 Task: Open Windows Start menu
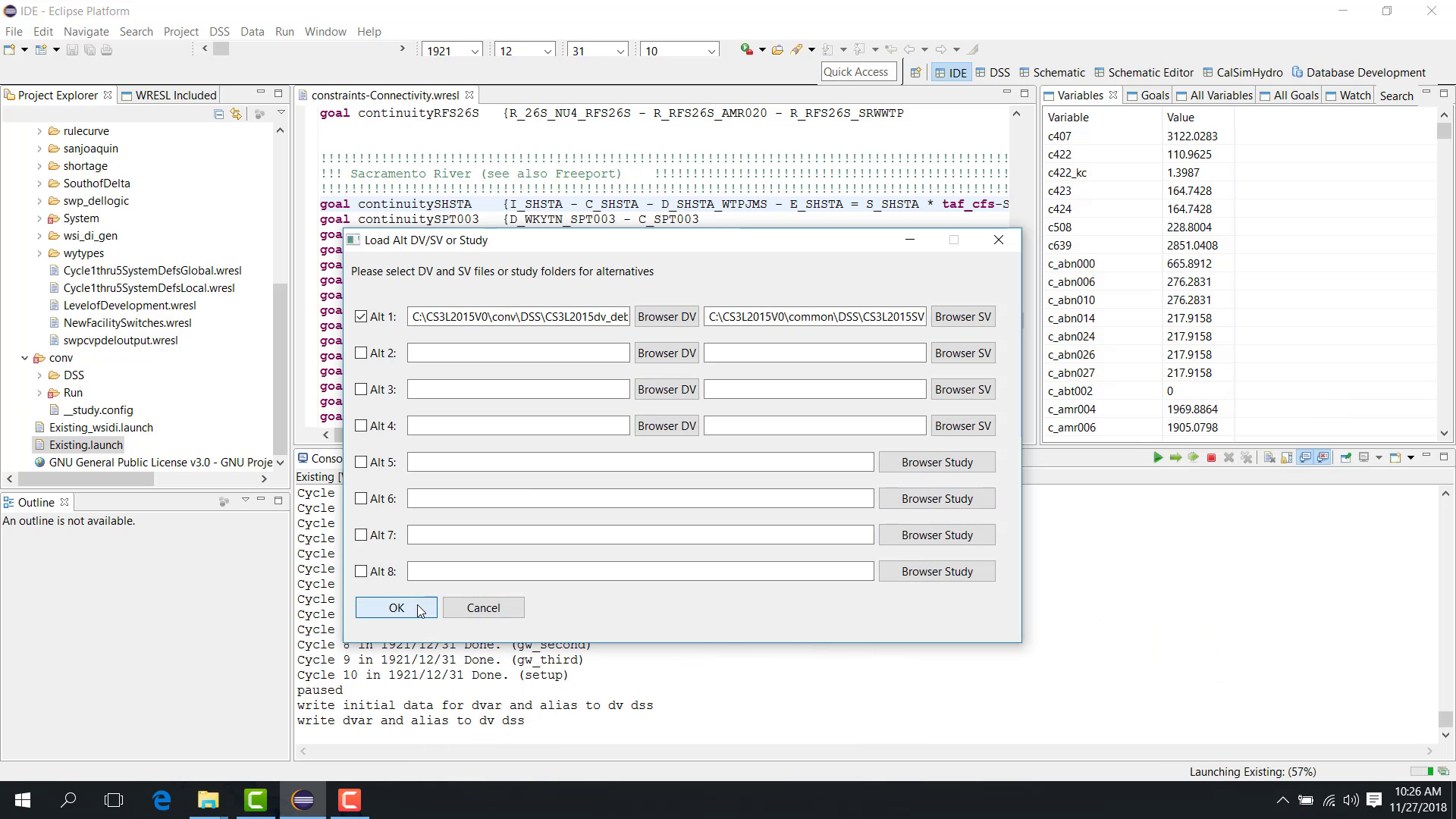pyautogui.click(x=23, y=800)
